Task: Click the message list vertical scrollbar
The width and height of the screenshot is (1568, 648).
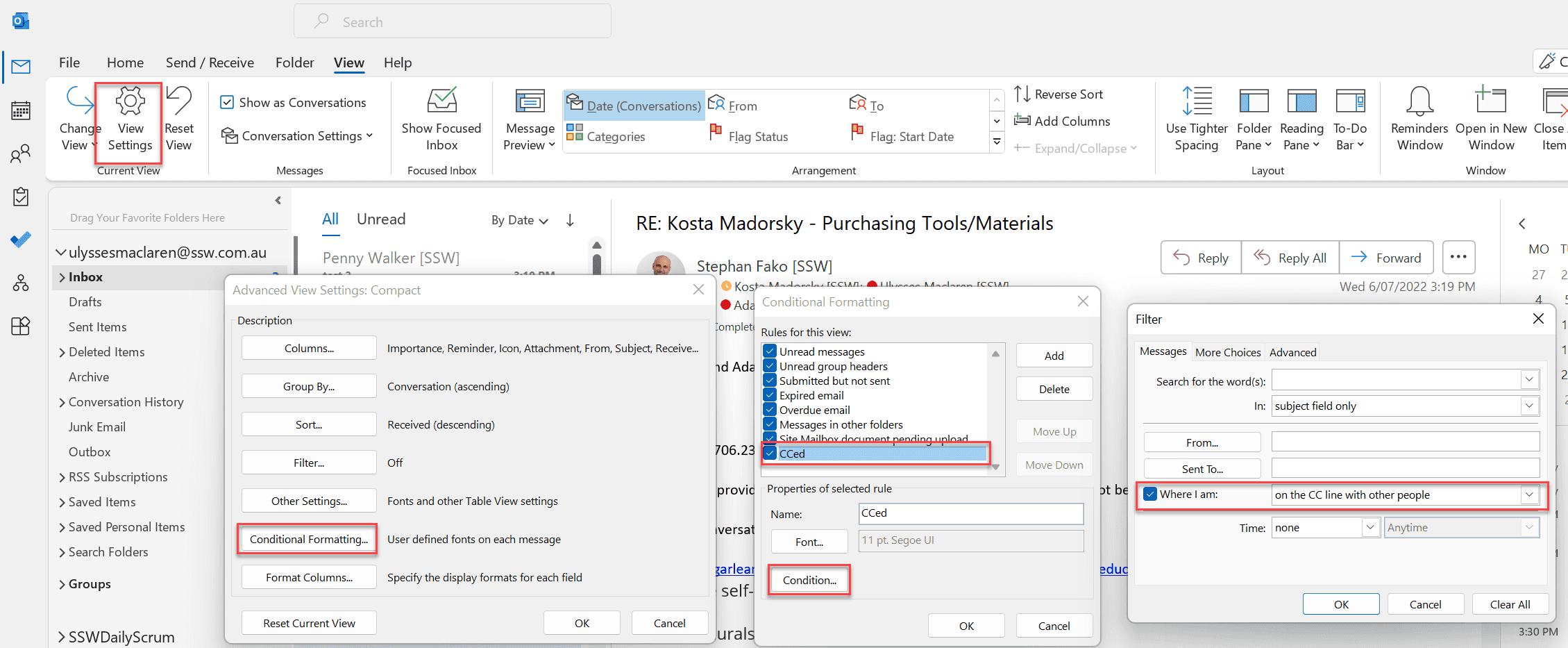Action: point(596,264)
